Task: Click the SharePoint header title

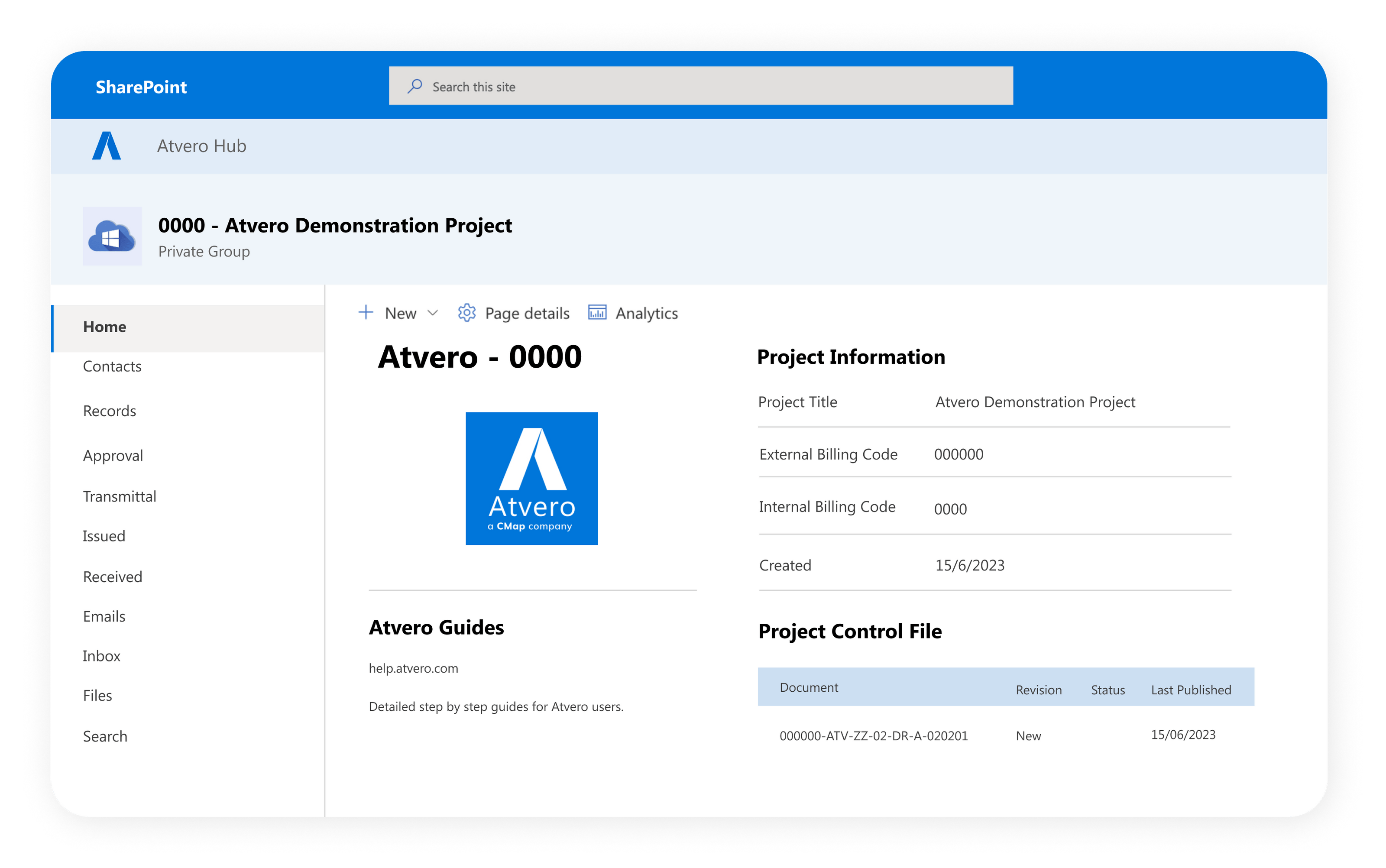Action: [x=141, y=87]
